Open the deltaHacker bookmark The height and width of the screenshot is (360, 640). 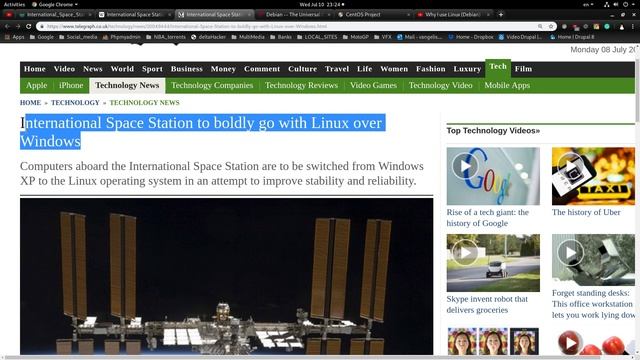click(208, 37)
